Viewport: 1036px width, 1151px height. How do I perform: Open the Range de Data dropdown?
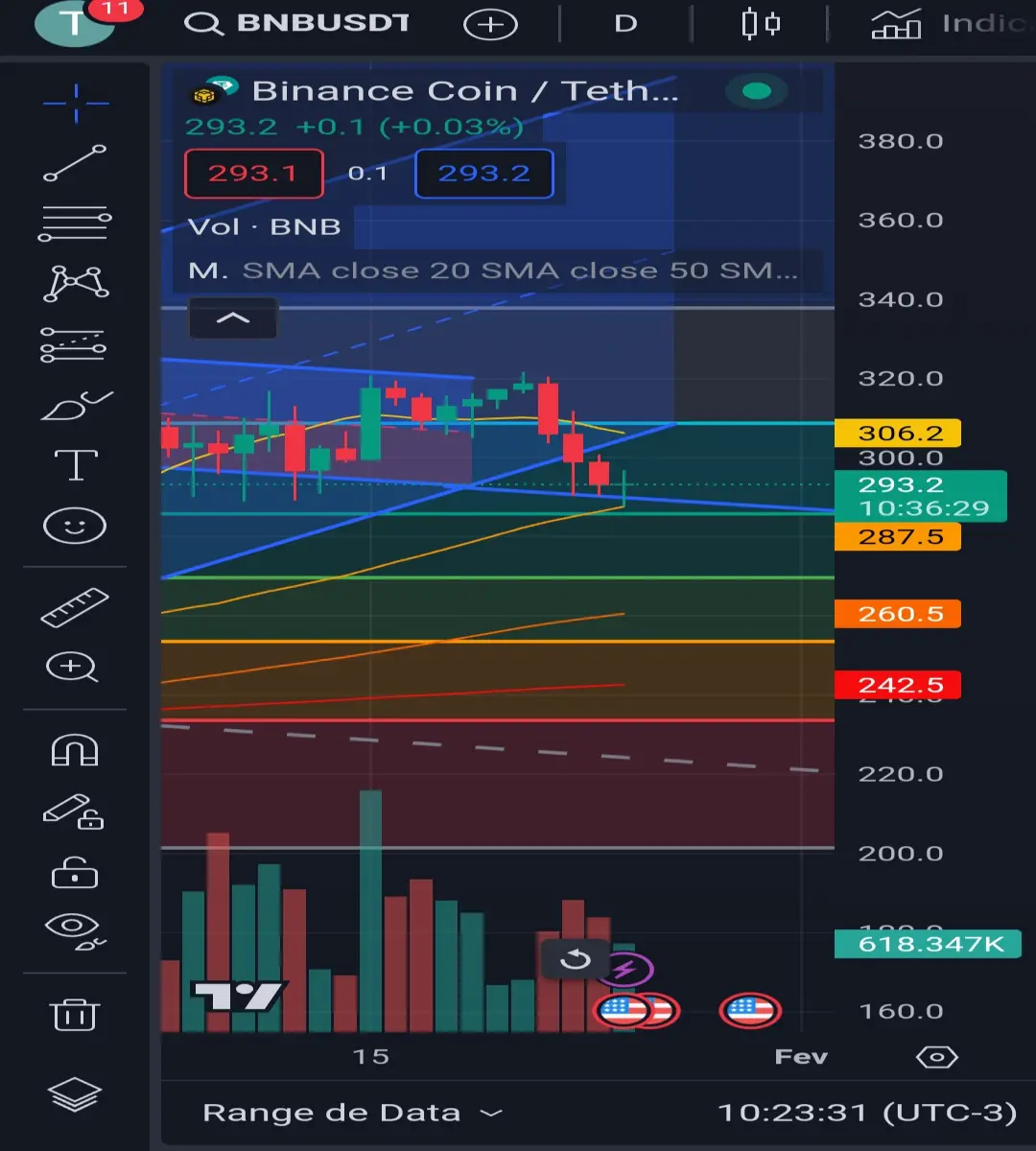click(352, 1113)
